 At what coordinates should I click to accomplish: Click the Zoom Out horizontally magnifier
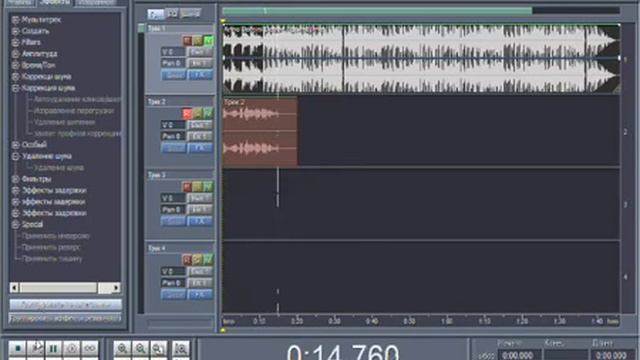click(x=140, y=349)
